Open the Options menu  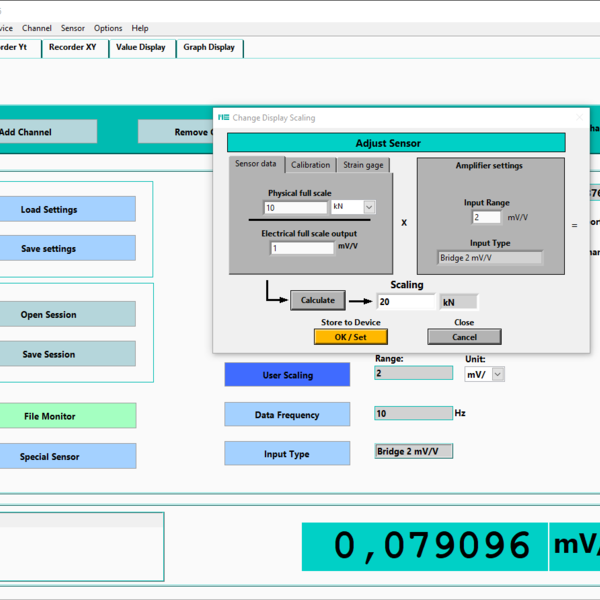coord(108,28)
